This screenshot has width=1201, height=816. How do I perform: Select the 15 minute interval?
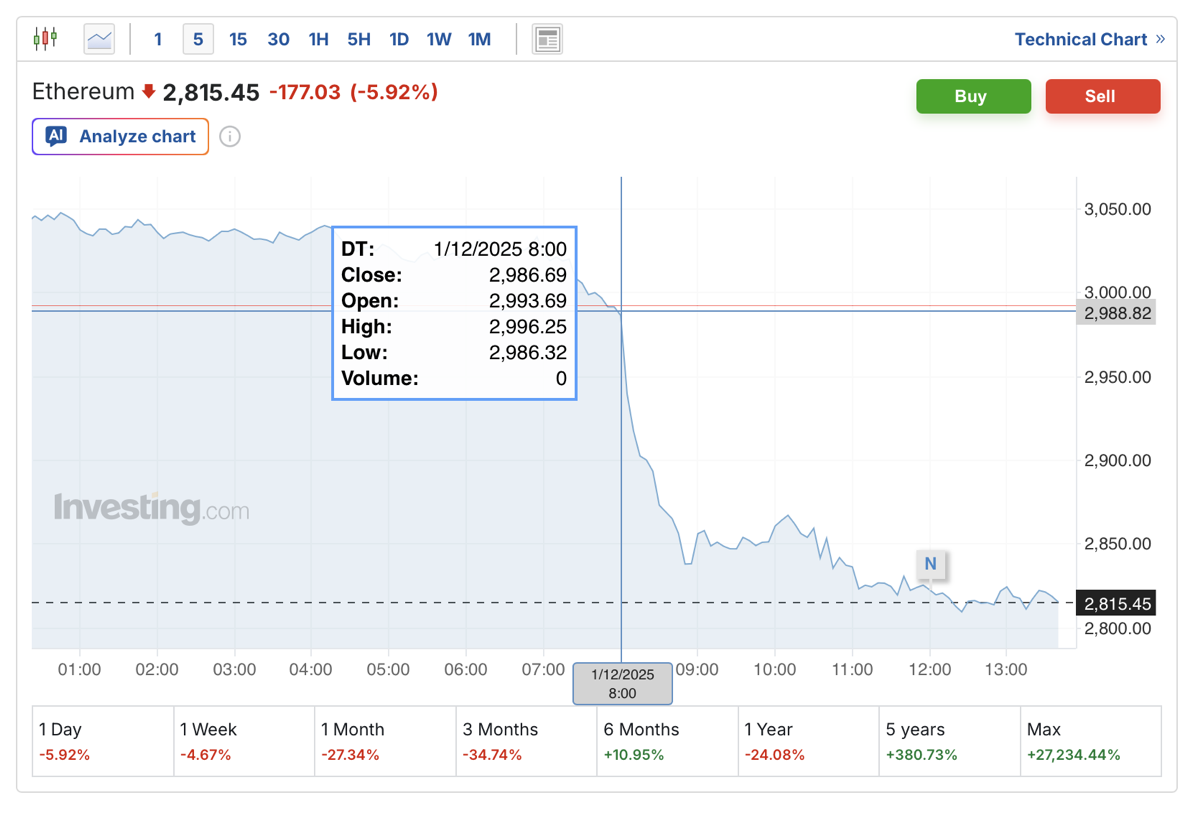pyautogui.click(x=238, y=39)
